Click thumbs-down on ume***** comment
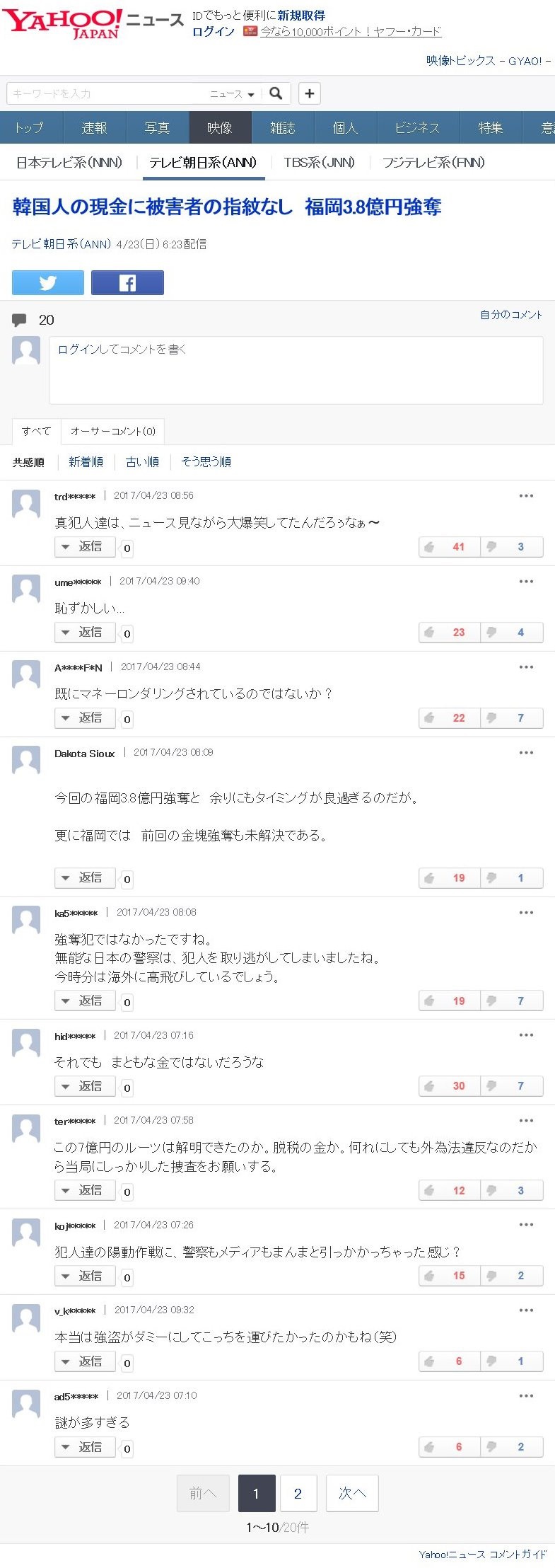 (x=511, y=633)
